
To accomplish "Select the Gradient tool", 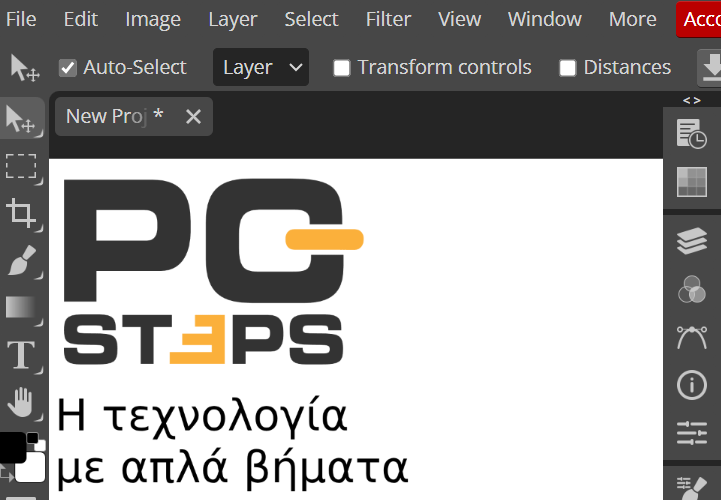I will coord(22,307).
